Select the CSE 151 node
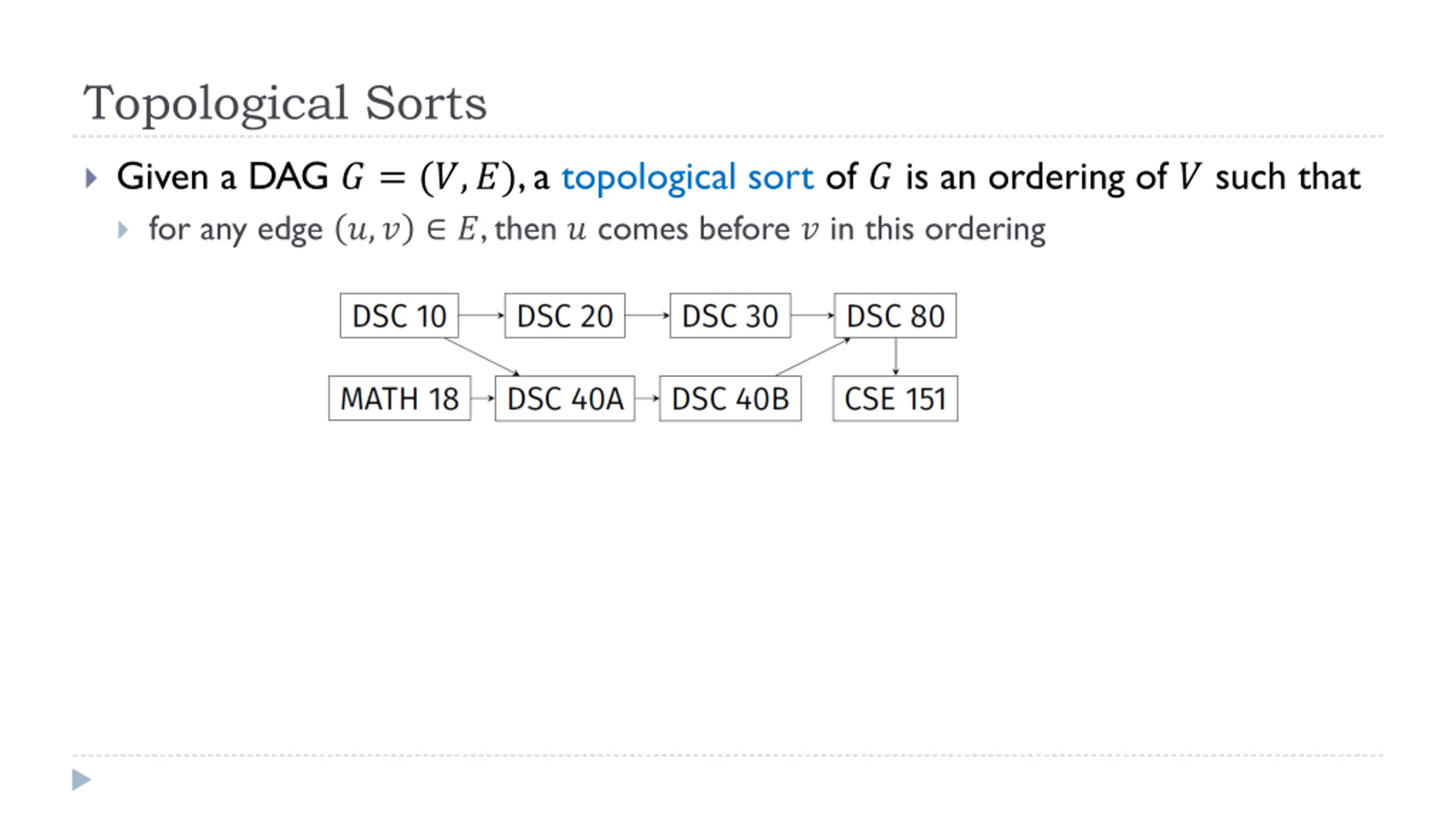The height and width of the screenshot is (819, 1456). coord(895,398)
